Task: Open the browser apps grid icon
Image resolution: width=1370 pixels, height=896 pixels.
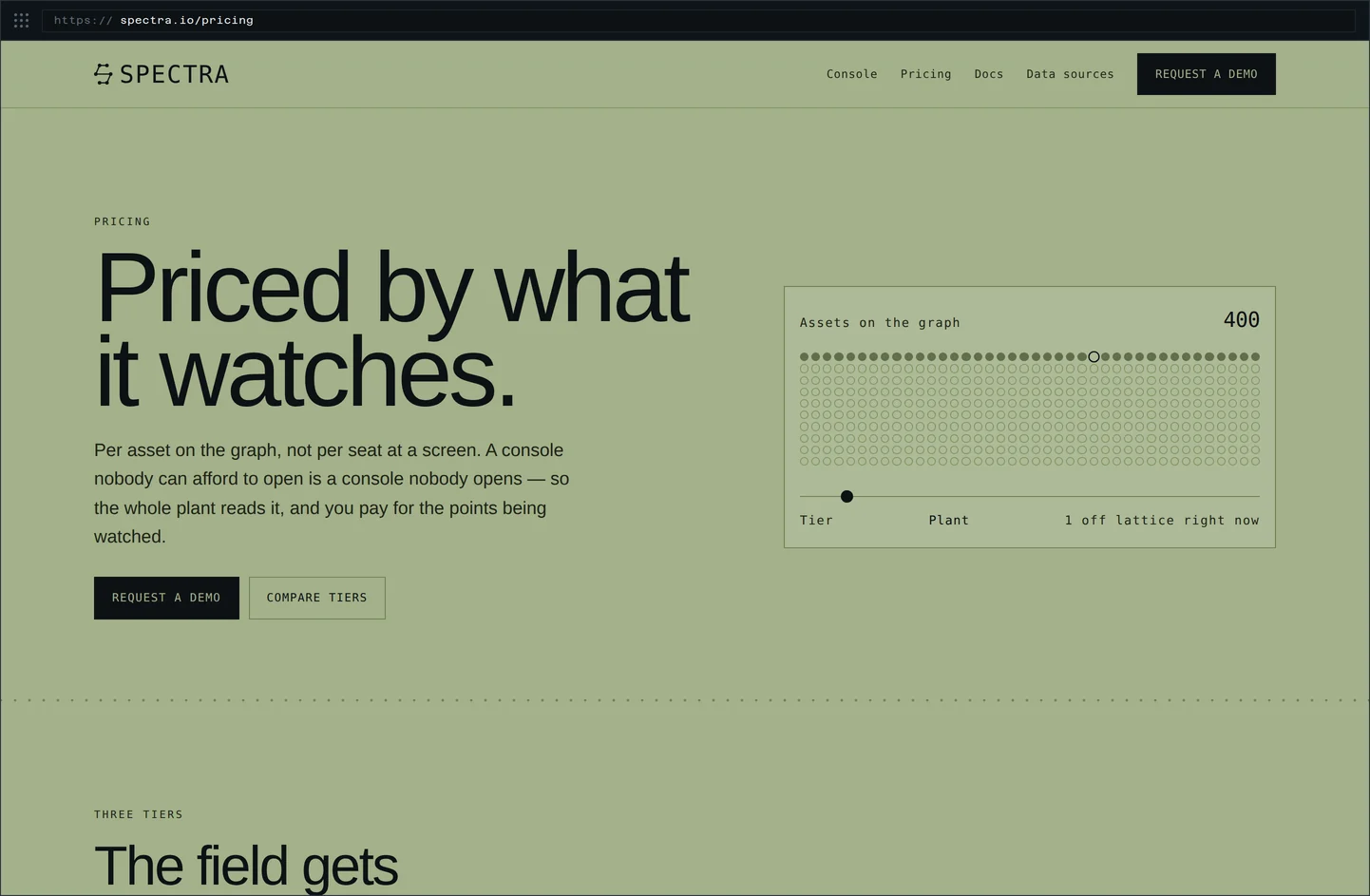Action: 21,20
